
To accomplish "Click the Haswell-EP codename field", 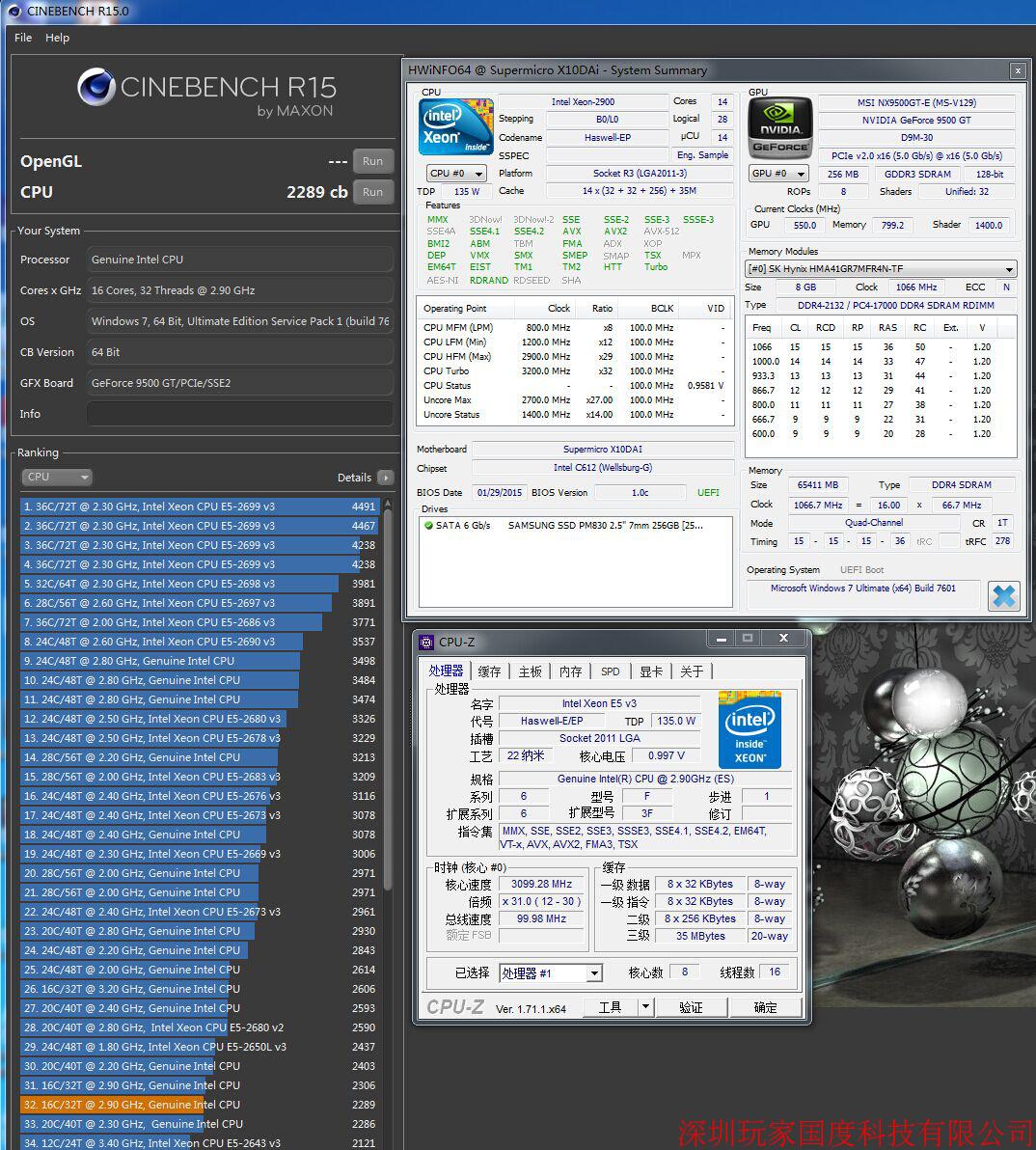I will (607, 137).
